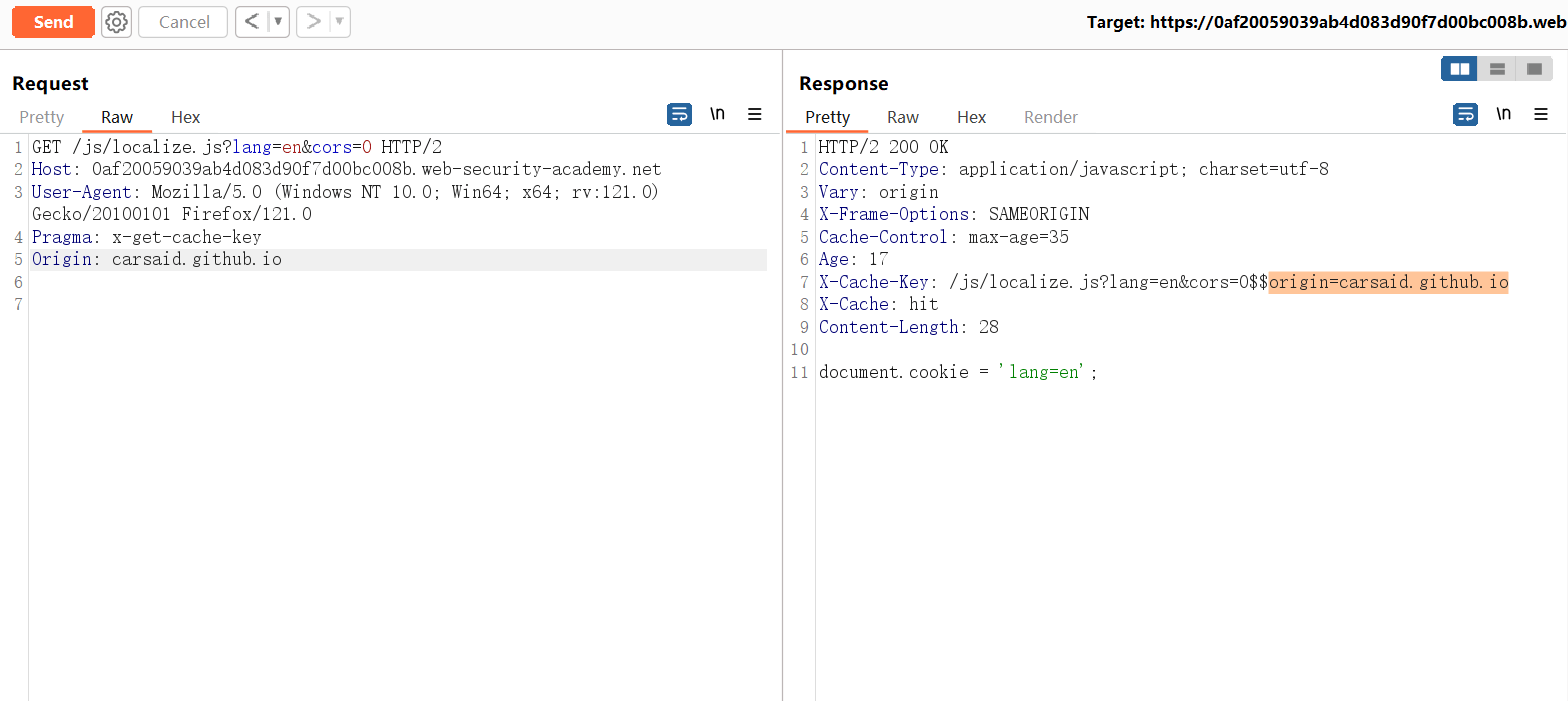Go back to previous request arrow

252,22
